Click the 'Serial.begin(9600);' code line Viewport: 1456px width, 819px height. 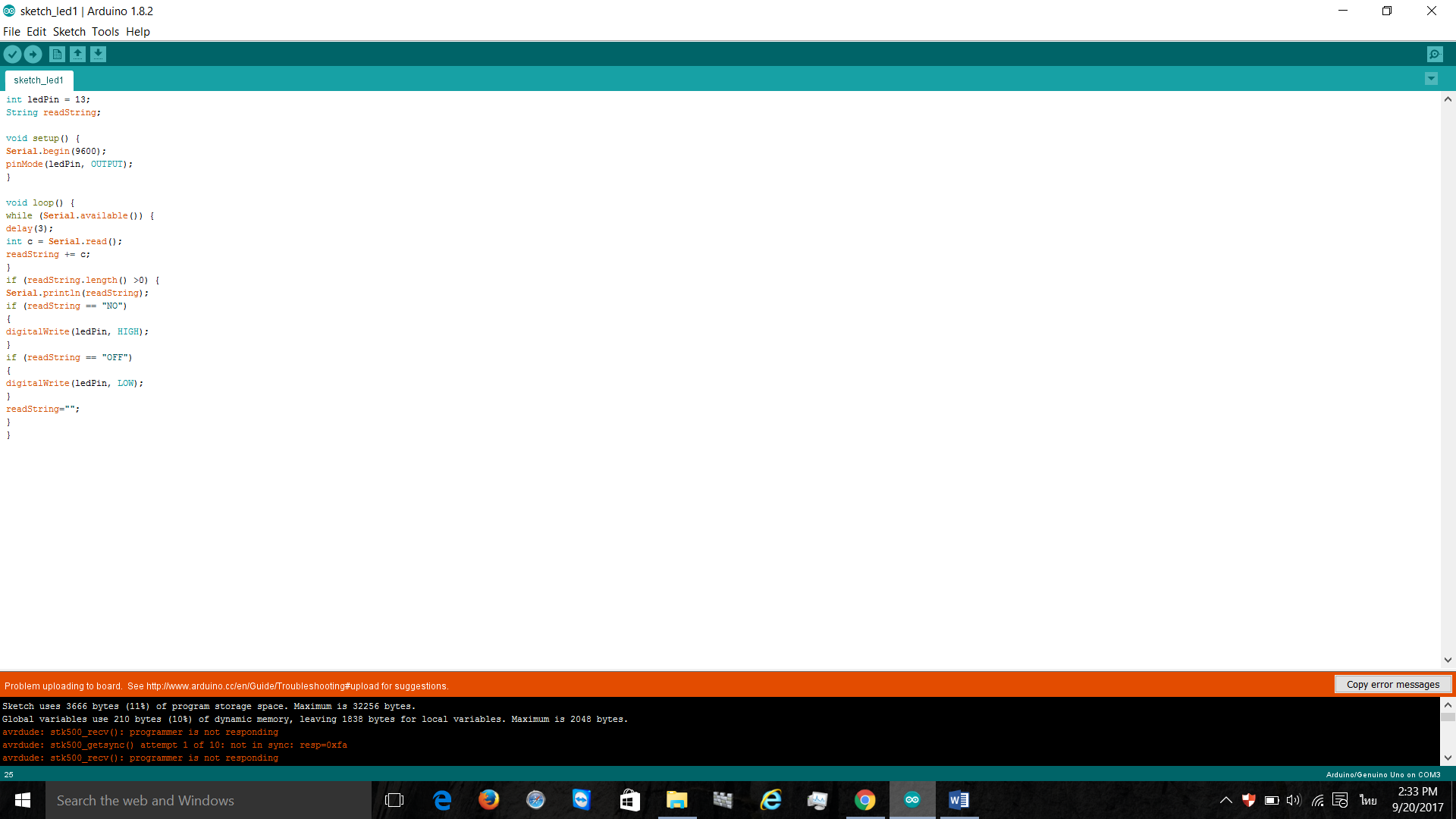pyautogui.click(x=56, y=151)
